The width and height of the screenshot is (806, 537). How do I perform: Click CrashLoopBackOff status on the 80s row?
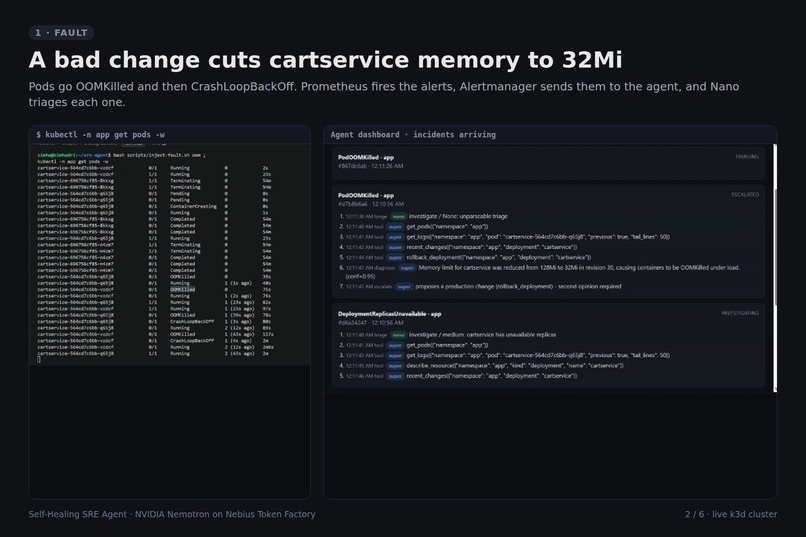click(x=192, y=322)
